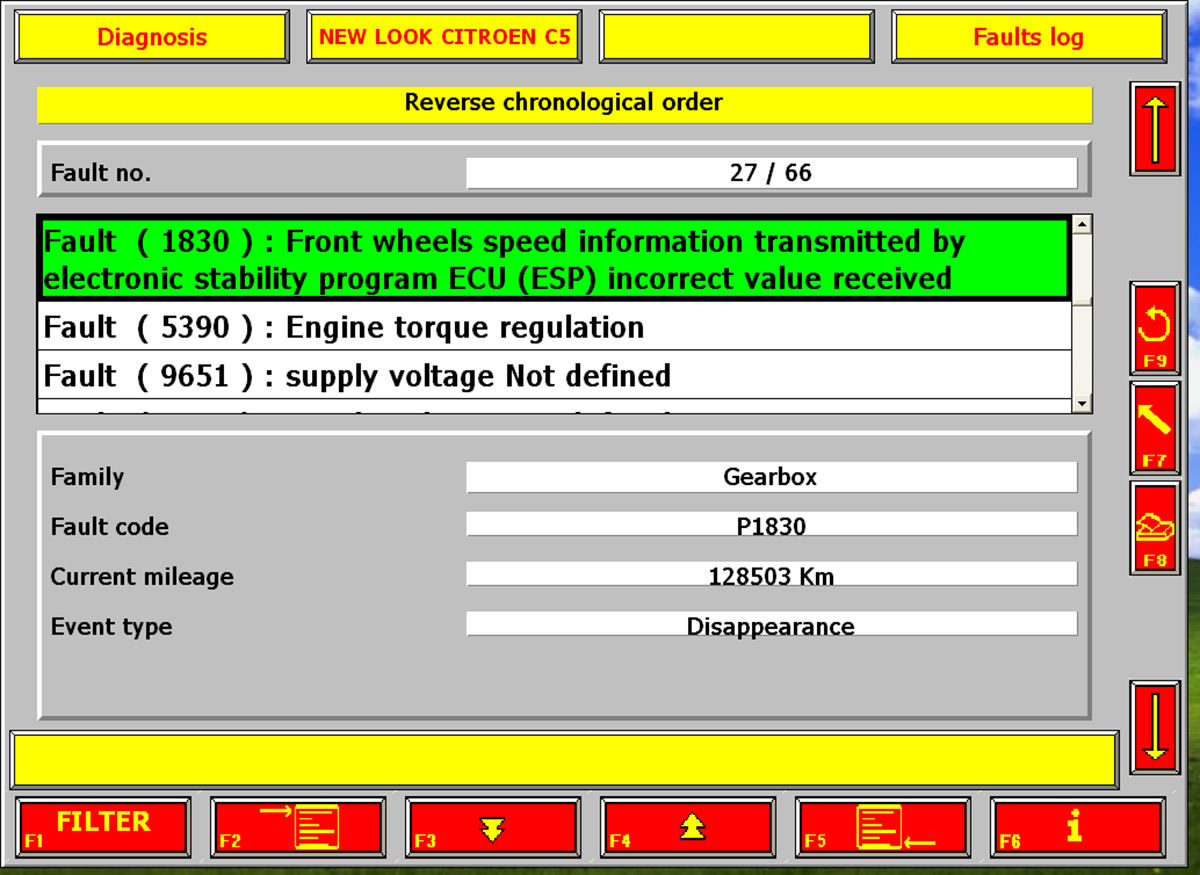Click the Current mileage label
Screen dimensions: 1200x875
pyautogui.click(x=142, y=577)
